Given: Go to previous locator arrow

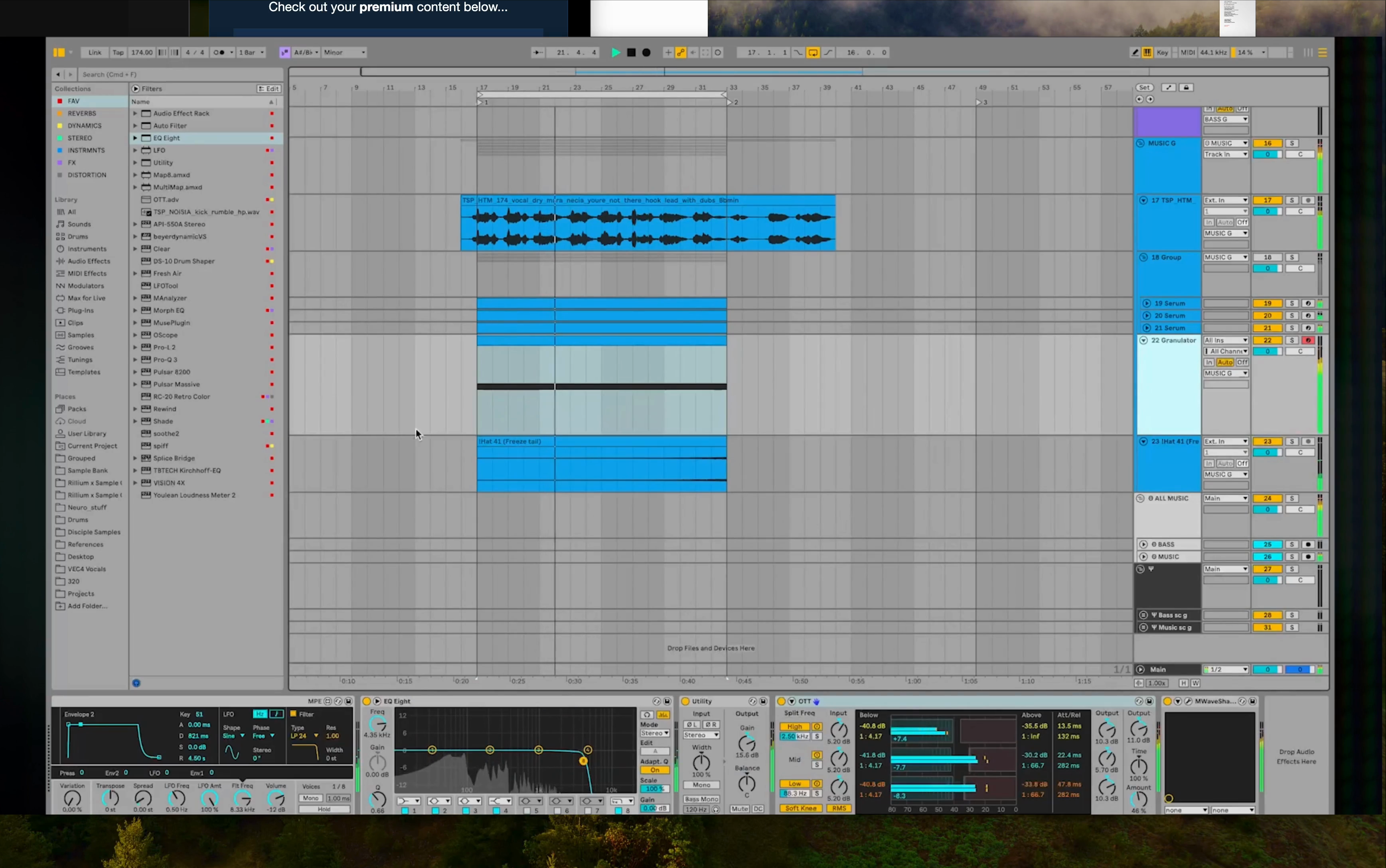Looking at the screenshot, I should pos(1139,99).
